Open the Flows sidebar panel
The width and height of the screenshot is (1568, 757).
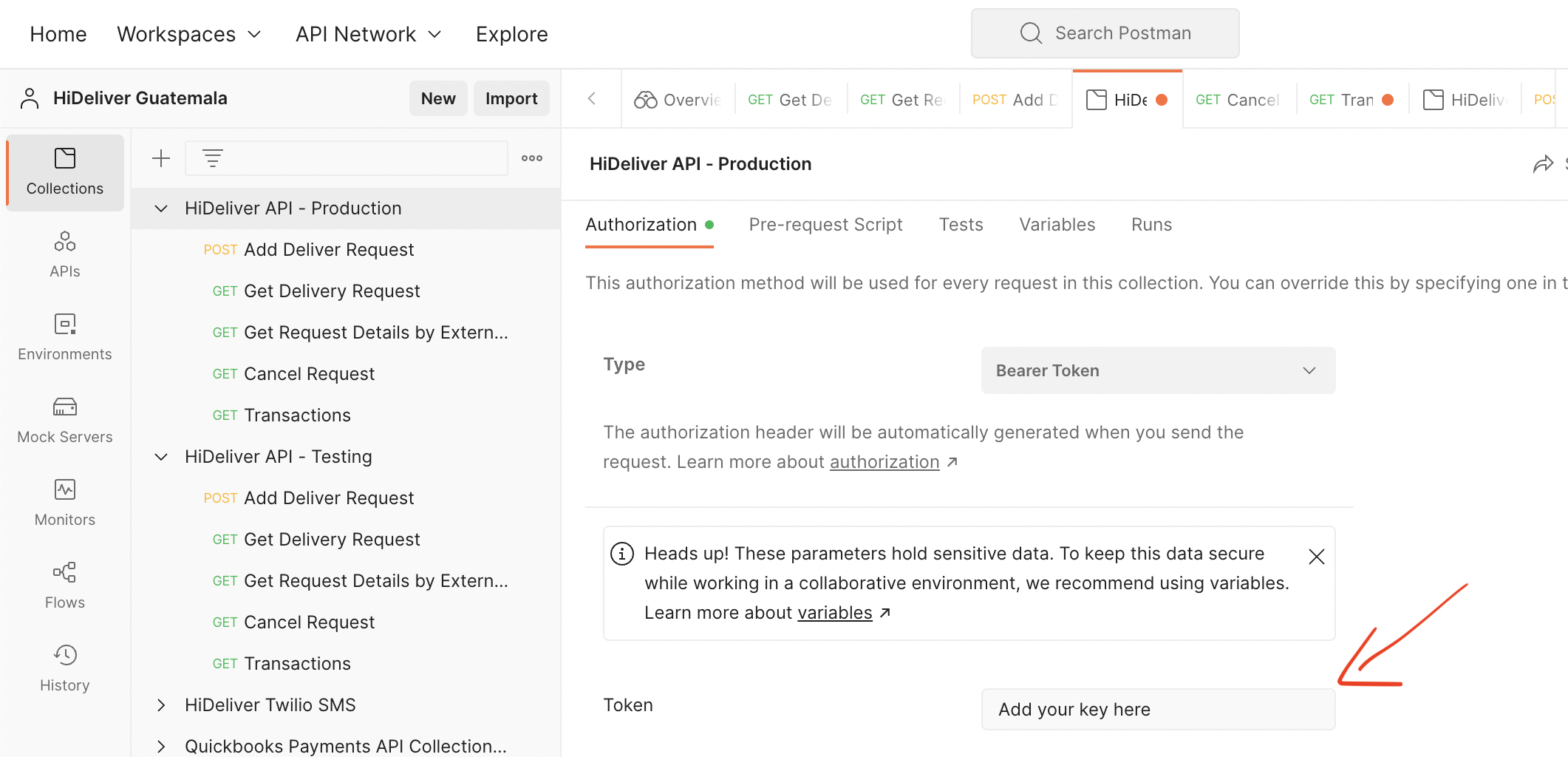pos(65,586)
